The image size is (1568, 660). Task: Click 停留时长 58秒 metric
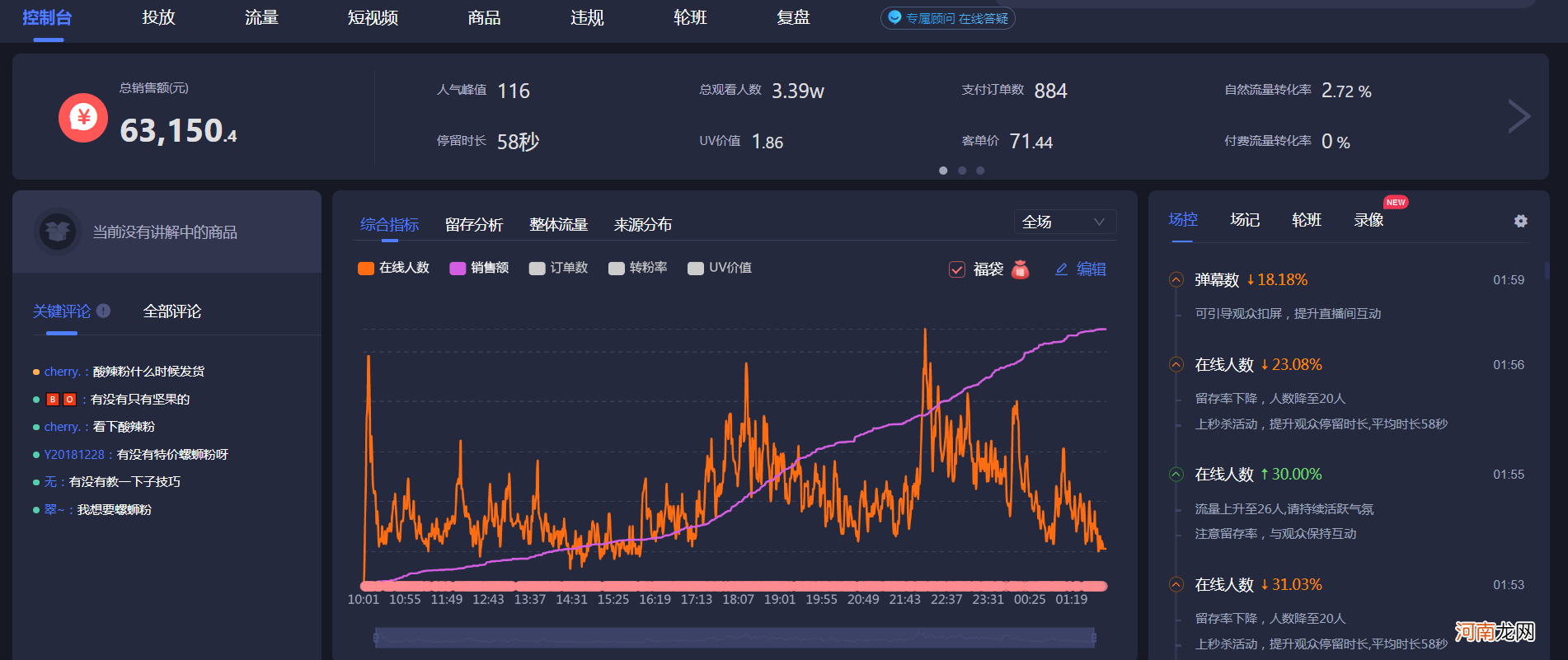tap(488, 142)
